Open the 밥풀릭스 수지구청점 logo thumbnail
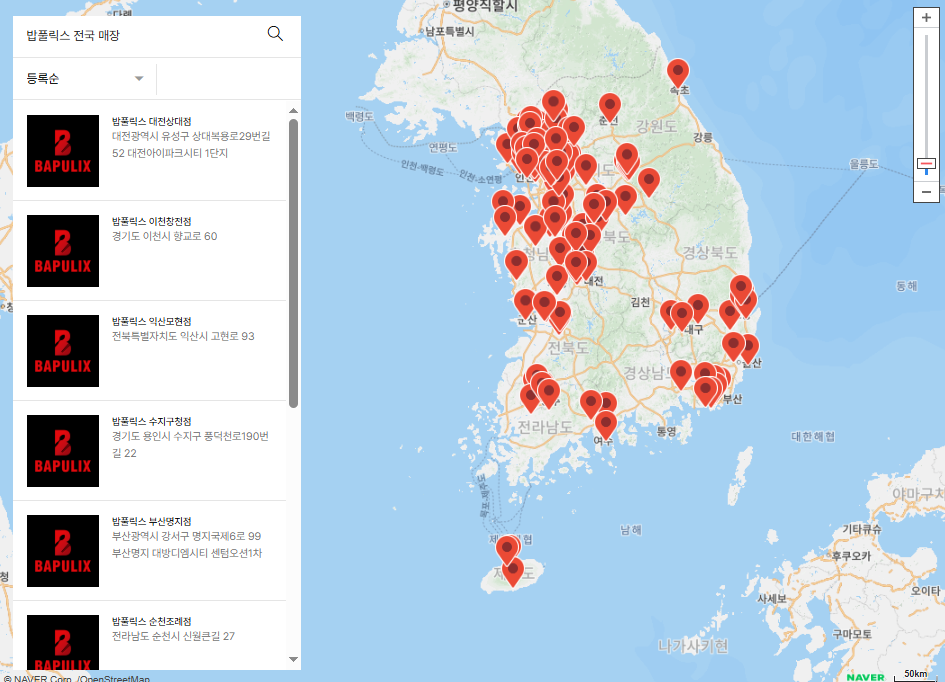Image resolution: width=945 pixels, height=682 pixels. tap(63, 451)
